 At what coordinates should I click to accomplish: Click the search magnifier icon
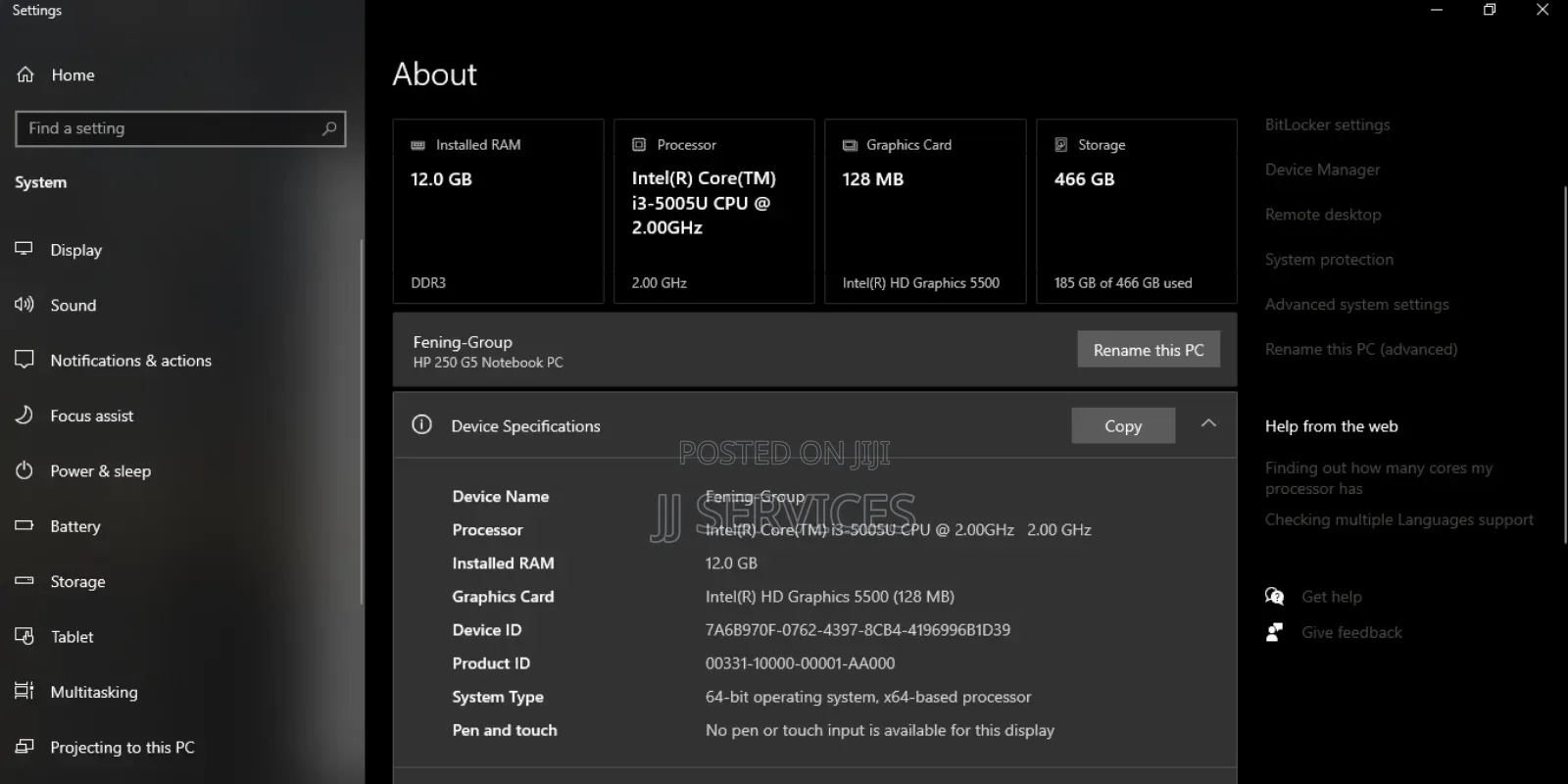329,128
